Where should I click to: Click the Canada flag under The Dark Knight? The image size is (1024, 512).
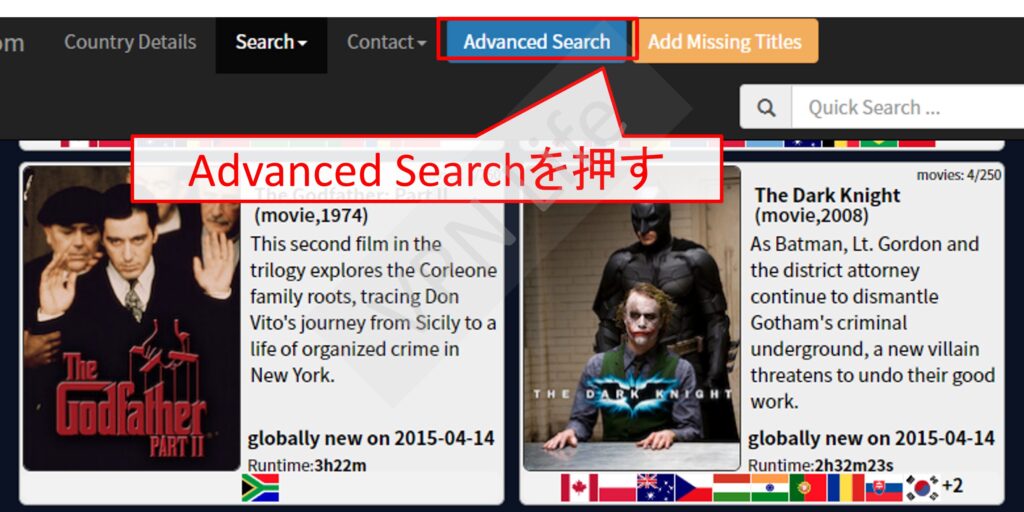579,488
